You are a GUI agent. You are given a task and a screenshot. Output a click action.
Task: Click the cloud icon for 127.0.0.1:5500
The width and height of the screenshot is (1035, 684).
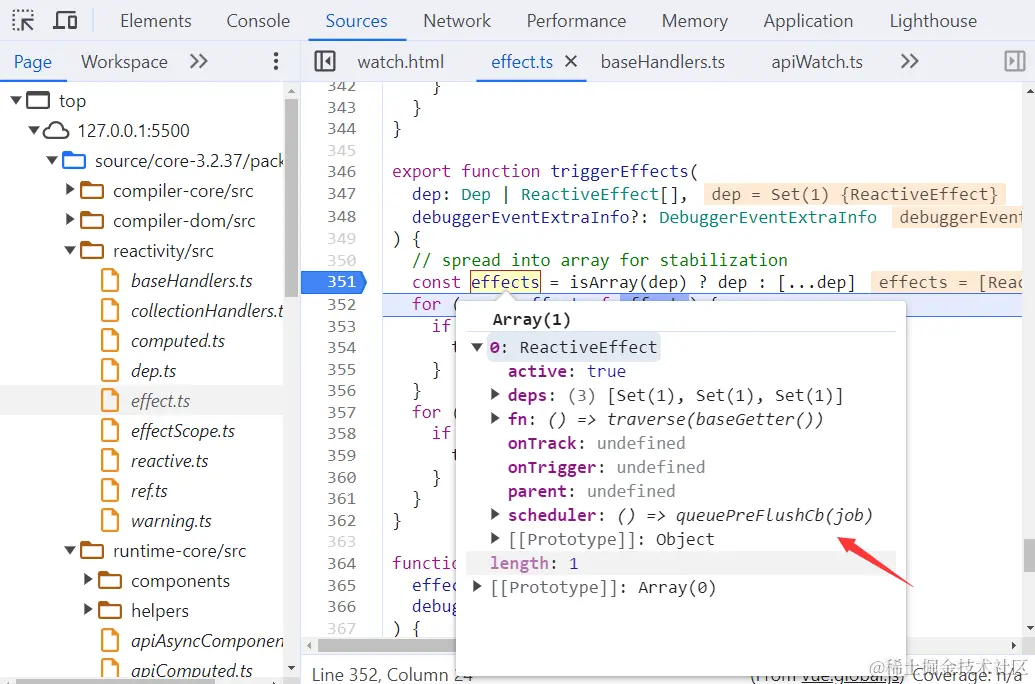(56, 131)
